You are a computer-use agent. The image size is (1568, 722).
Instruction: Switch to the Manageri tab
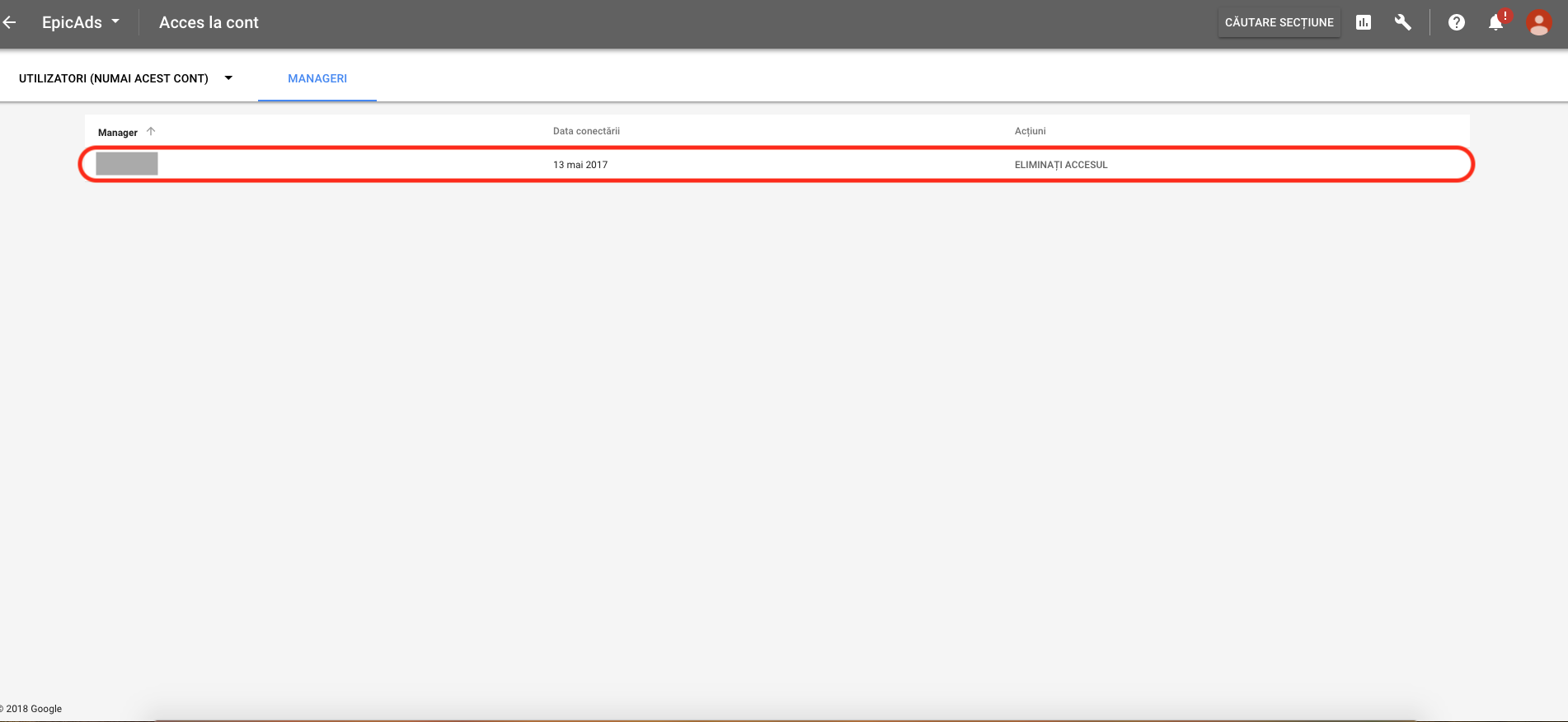(x=317, y=78)
